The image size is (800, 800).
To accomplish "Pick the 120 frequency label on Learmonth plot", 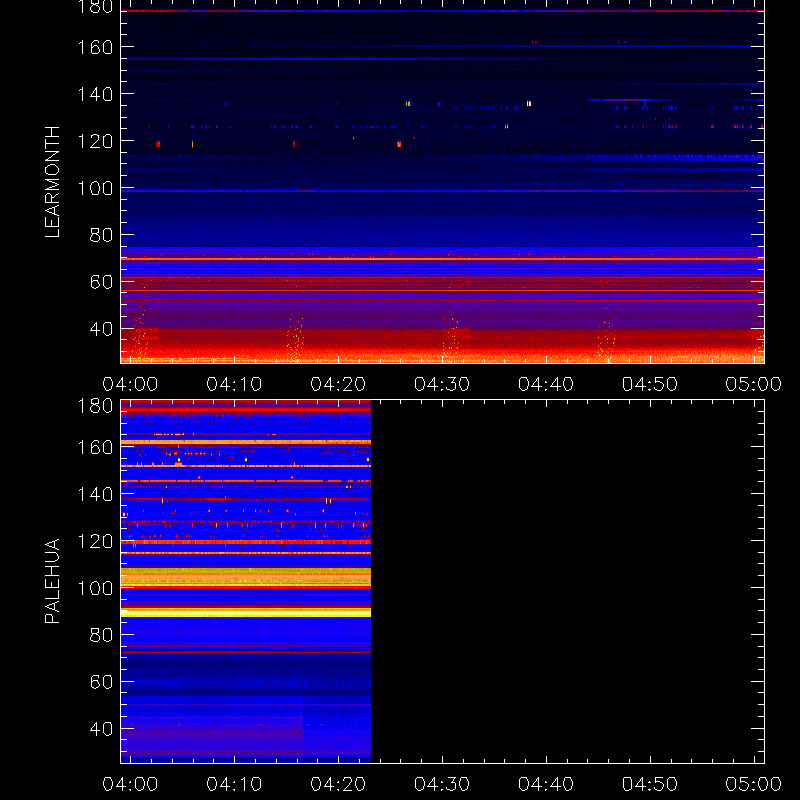I will click(95, 141).
